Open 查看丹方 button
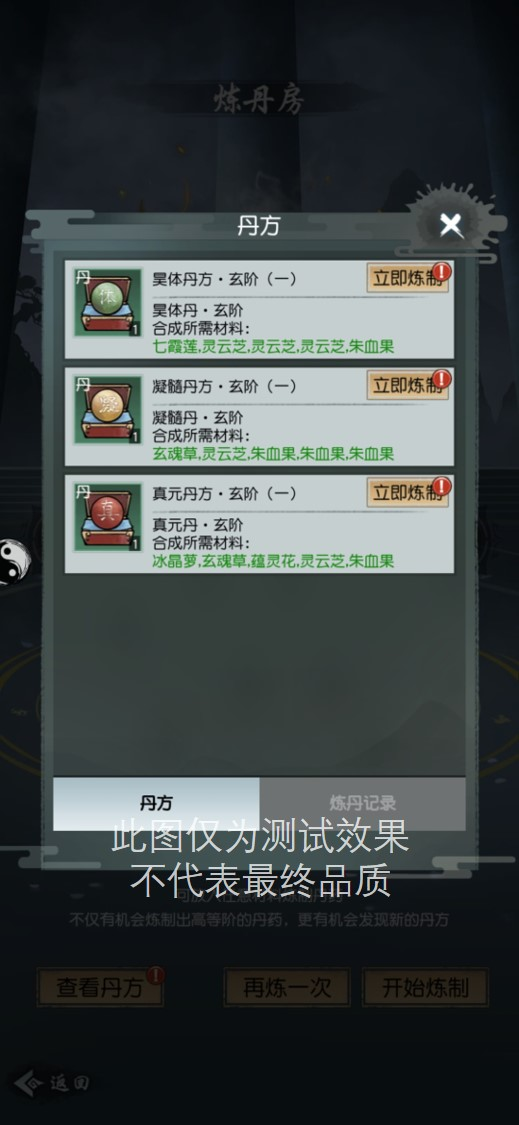The image size is (519, 1125). (x=100, y=988)
